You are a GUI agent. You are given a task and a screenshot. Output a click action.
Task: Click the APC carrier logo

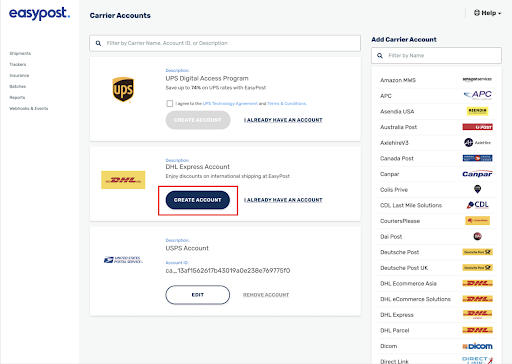[x=477, y=95]
